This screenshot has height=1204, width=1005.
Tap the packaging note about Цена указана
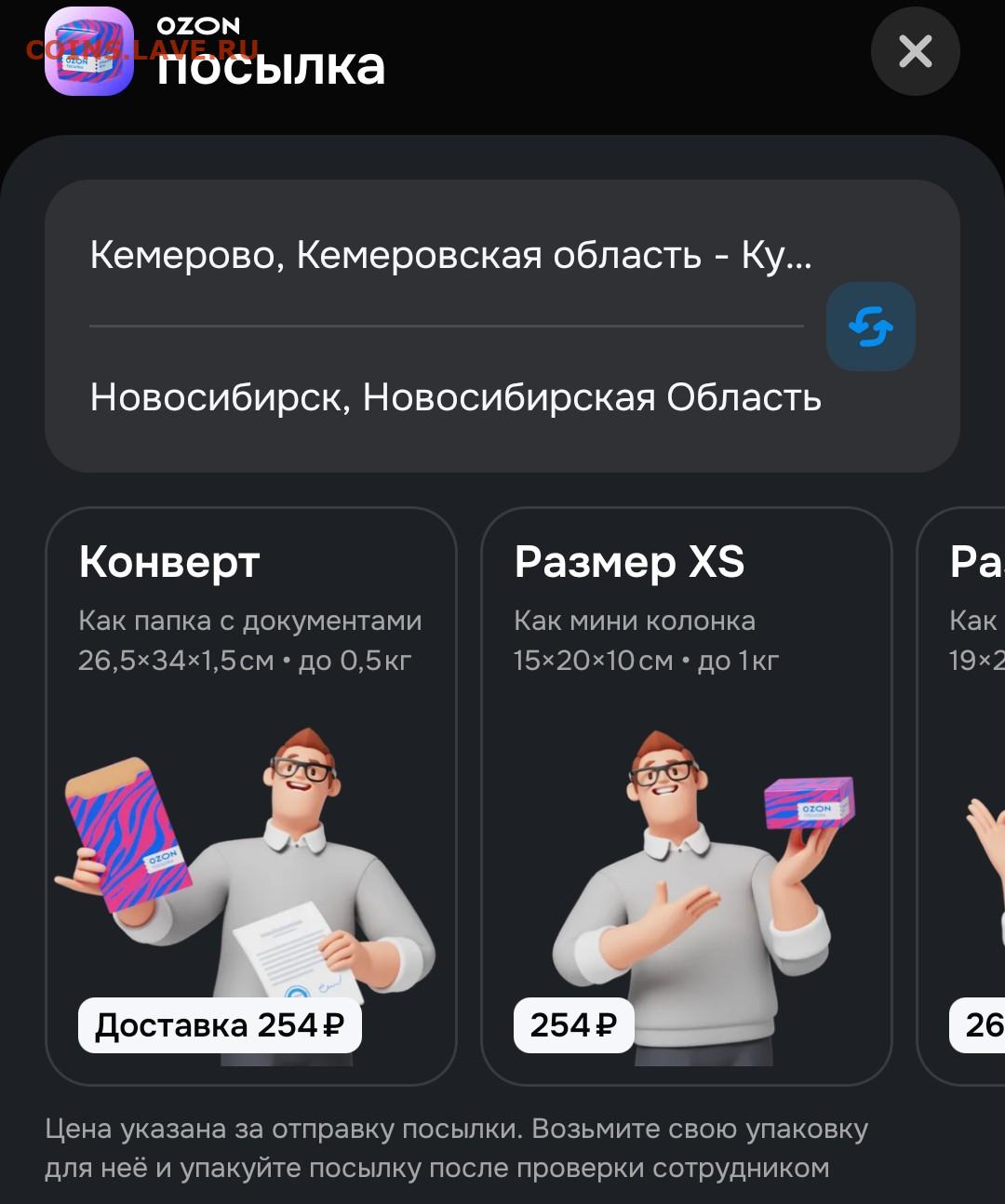click(456, 1148)
